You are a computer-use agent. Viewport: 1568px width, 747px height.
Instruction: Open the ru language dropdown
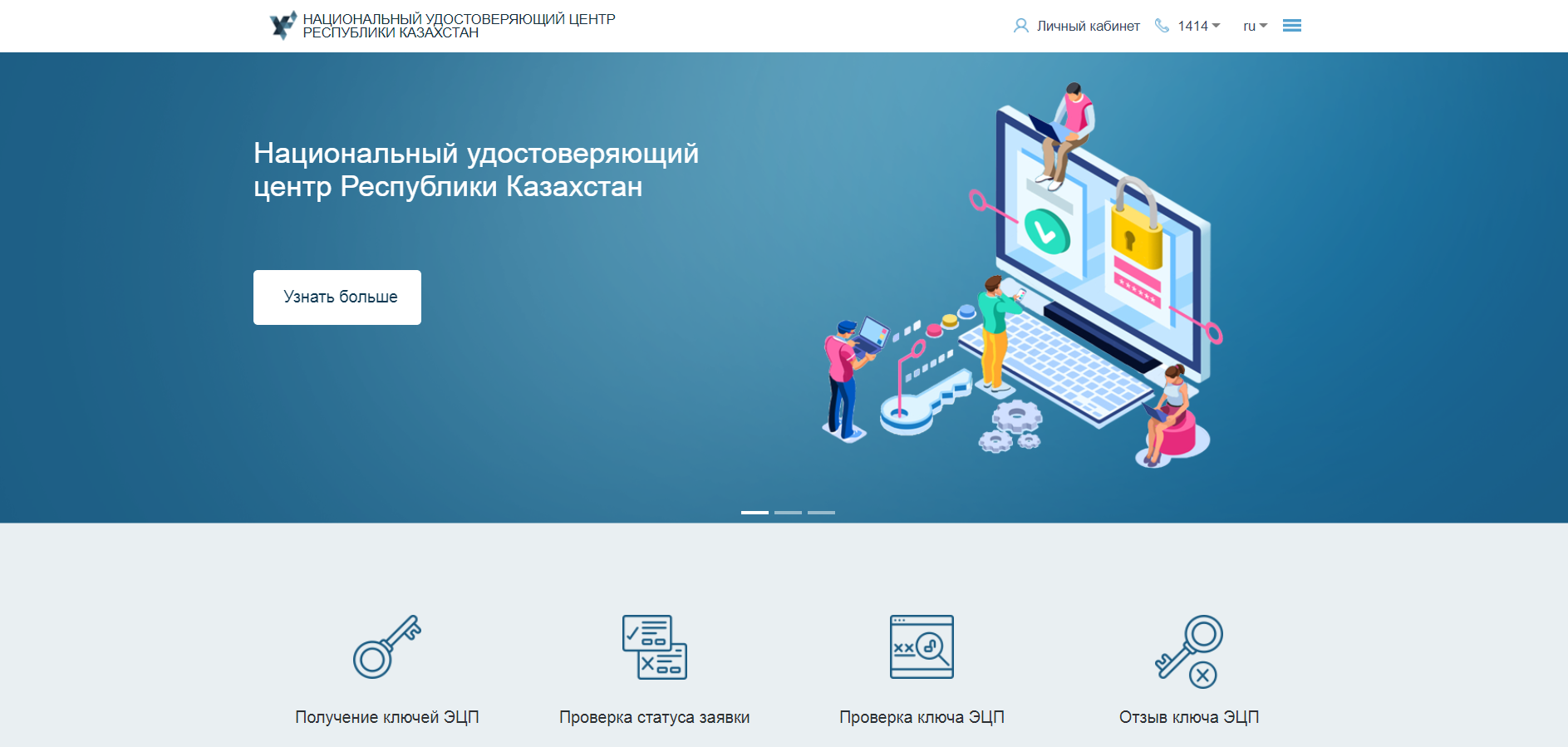click(1254, 26)
